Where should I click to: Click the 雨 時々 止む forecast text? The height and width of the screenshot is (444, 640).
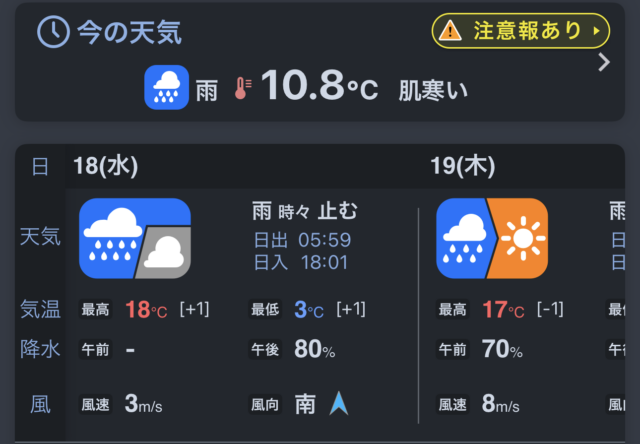(305, 211)
